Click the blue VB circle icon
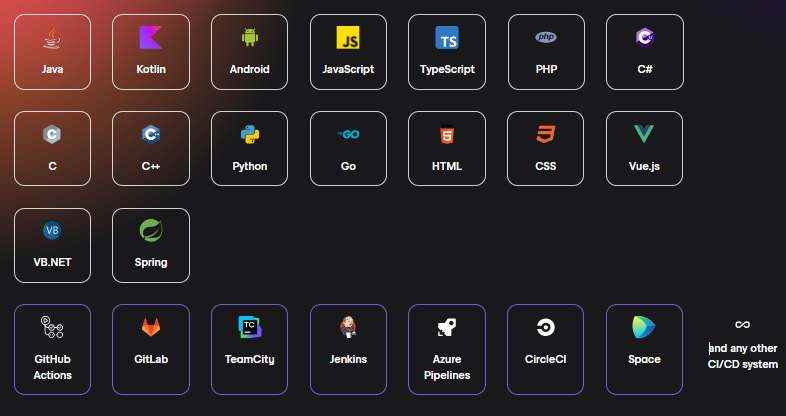 pyautogui.click(x=52, y=231)
